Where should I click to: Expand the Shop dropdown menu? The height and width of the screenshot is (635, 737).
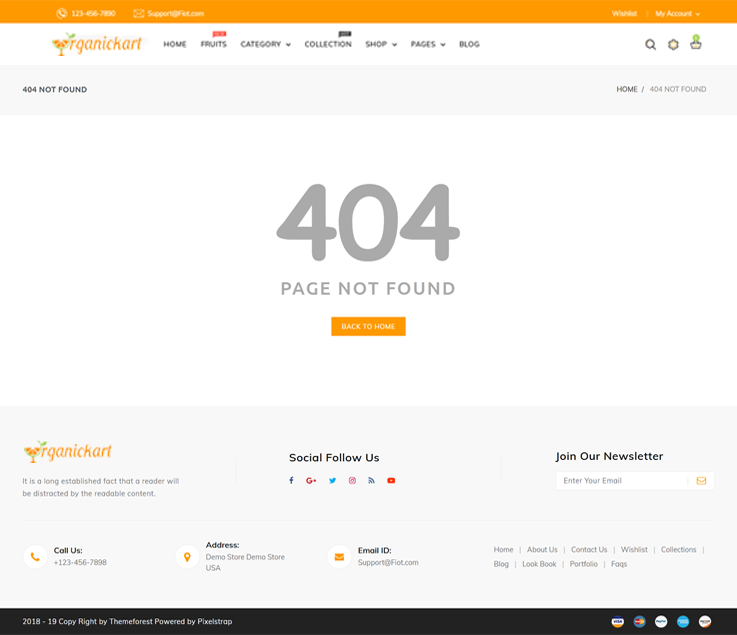tap(380, 44)
